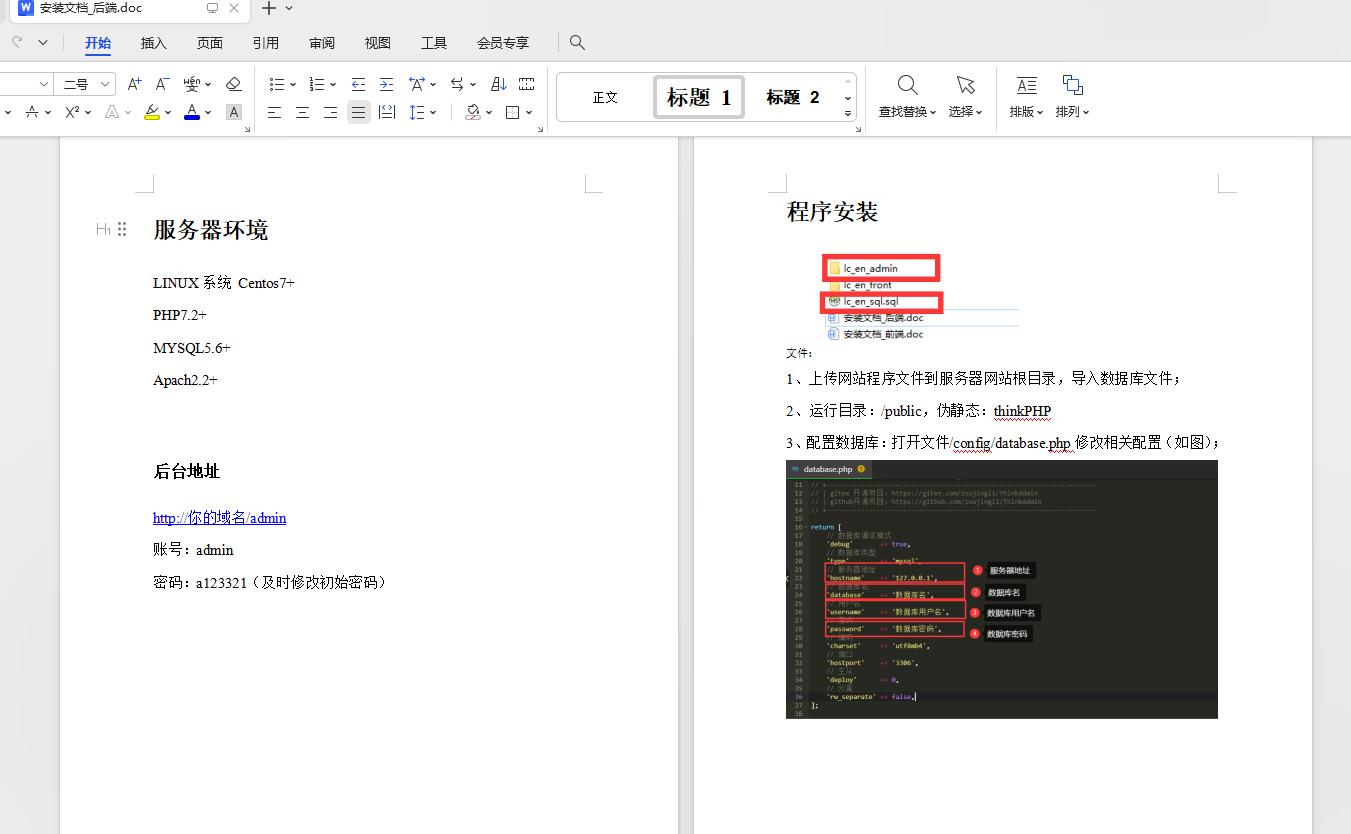Screen dimensions: 1351x834
Task: Open the 审阅 ribbon tab
Action: (x=321, y=43)
